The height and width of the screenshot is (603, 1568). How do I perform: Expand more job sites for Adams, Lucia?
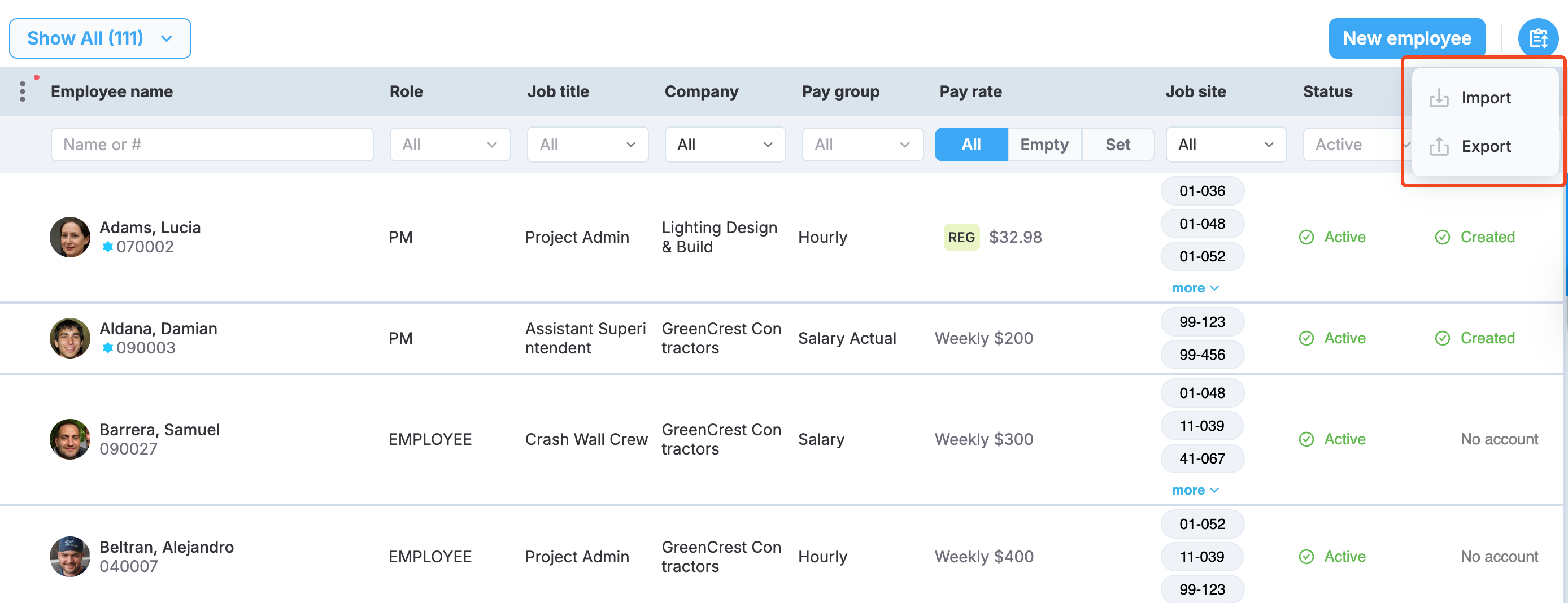(1195, 288)
